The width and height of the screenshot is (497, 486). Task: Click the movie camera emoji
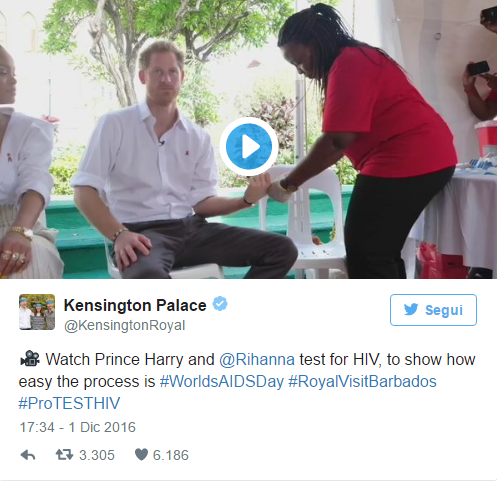[x=30, y=359]
